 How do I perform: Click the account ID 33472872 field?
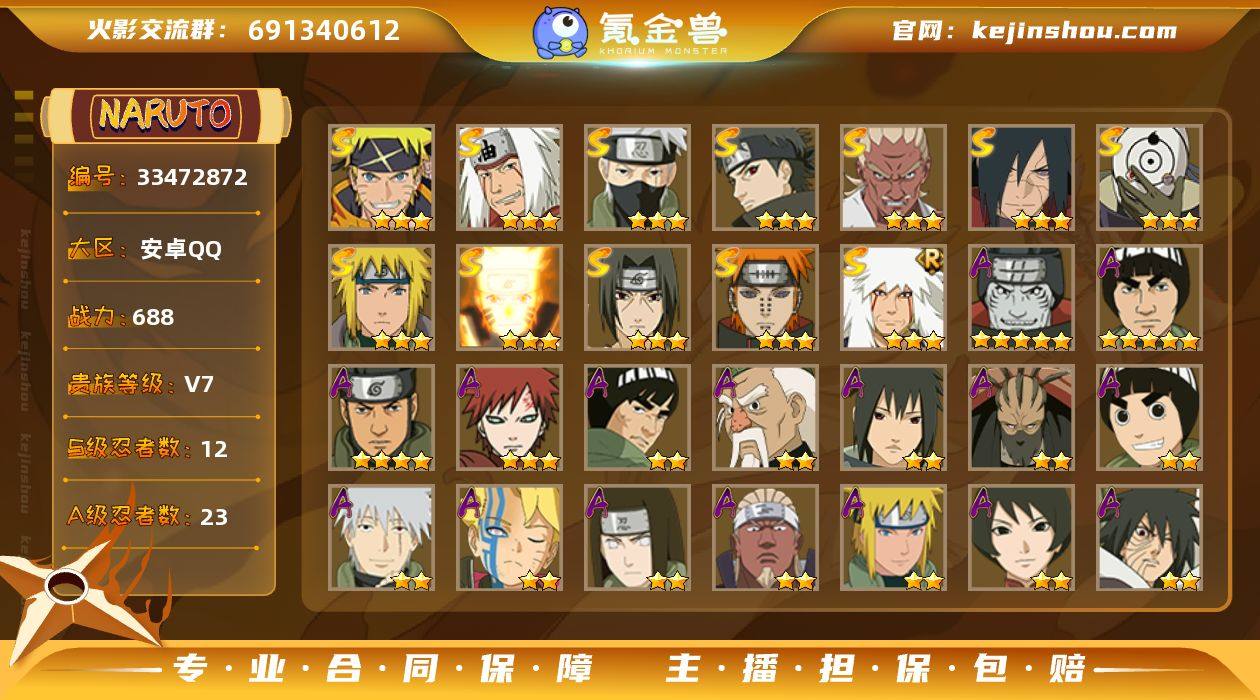tap(162, 178)
